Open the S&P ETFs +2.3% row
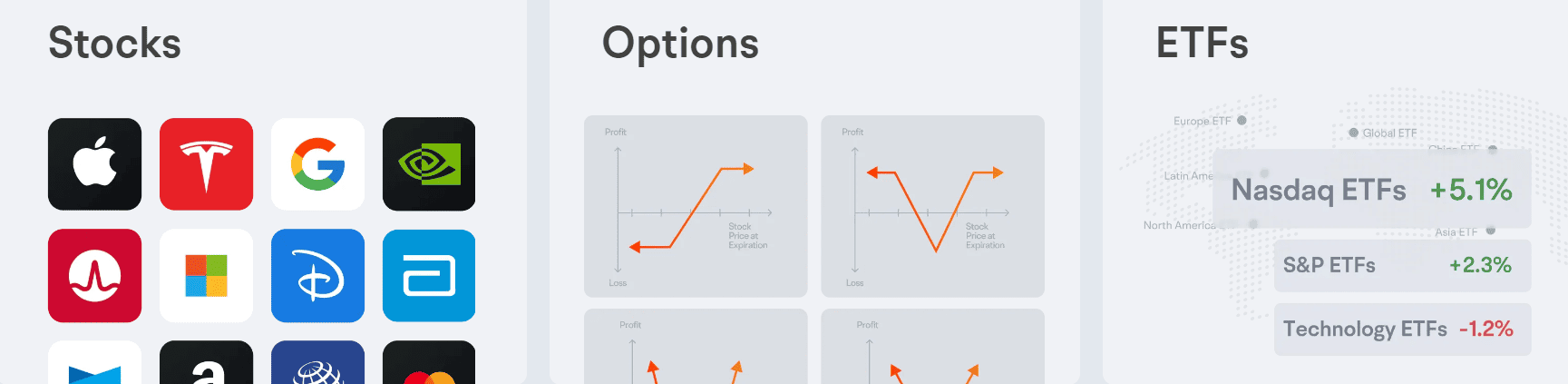The width and height of the screenshot is (1568, 384). pos(1402,265)
